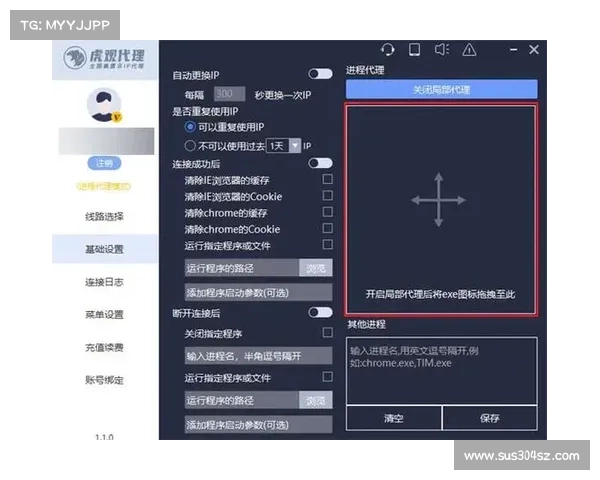Click the 保存 button
The height and width of the screenshot is (480, 600).
click(489, 418)
